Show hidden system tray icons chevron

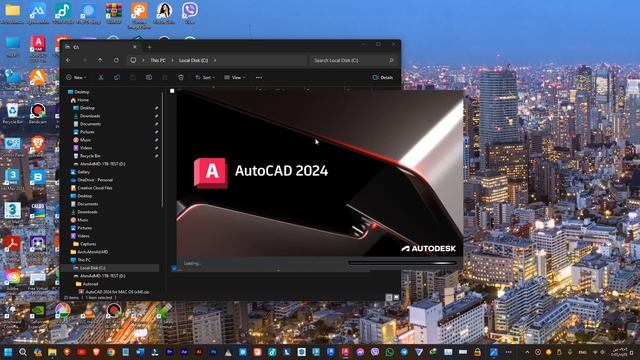point(527,352)
